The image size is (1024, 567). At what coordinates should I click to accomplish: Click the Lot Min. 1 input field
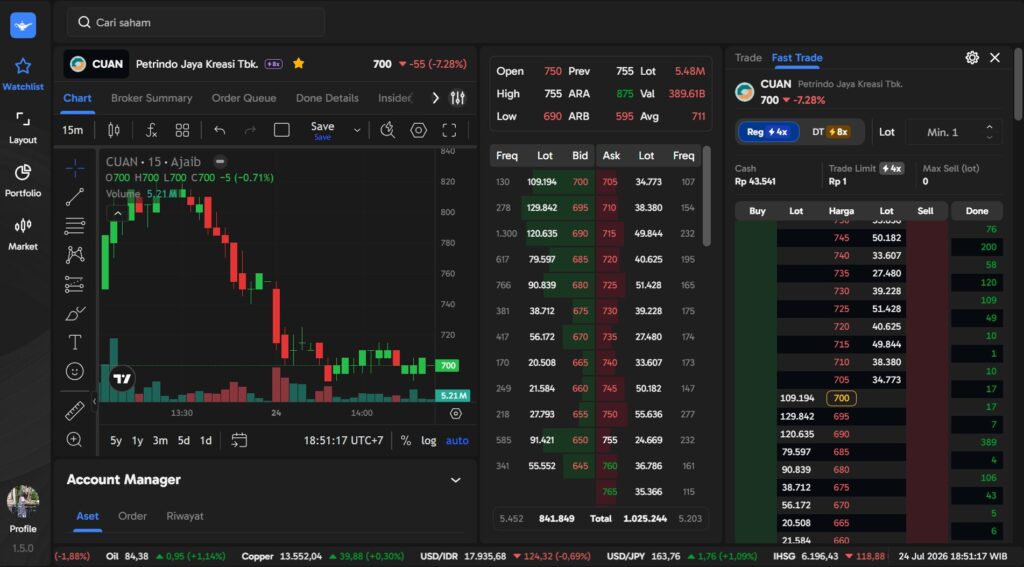tap(953, 132)
